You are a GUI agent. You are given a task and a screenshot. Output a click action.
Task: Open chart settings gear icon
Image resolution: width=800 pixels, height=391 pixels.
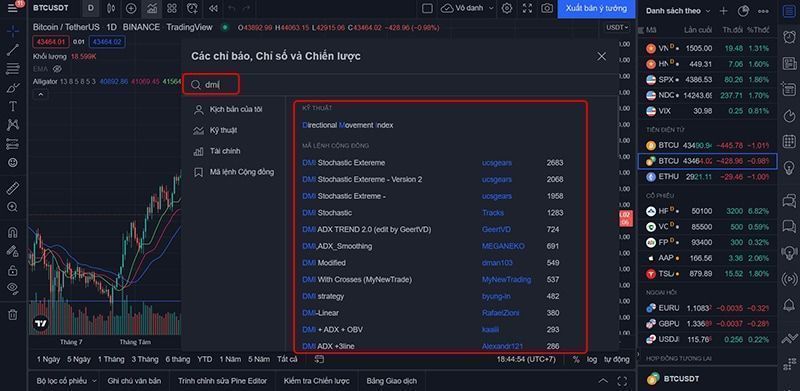coord(507,8)
